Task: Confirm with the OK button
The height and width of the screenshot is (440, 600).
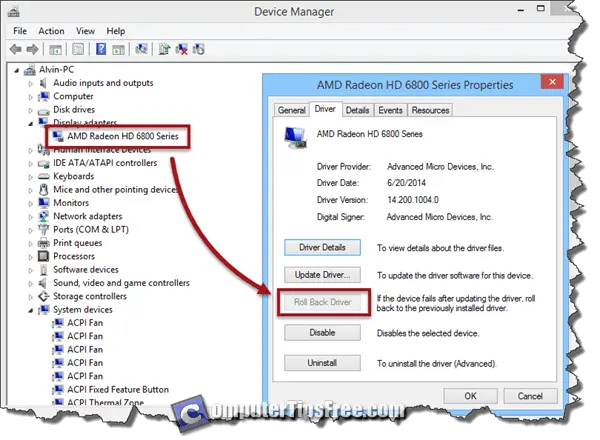Action: (471, 396)
